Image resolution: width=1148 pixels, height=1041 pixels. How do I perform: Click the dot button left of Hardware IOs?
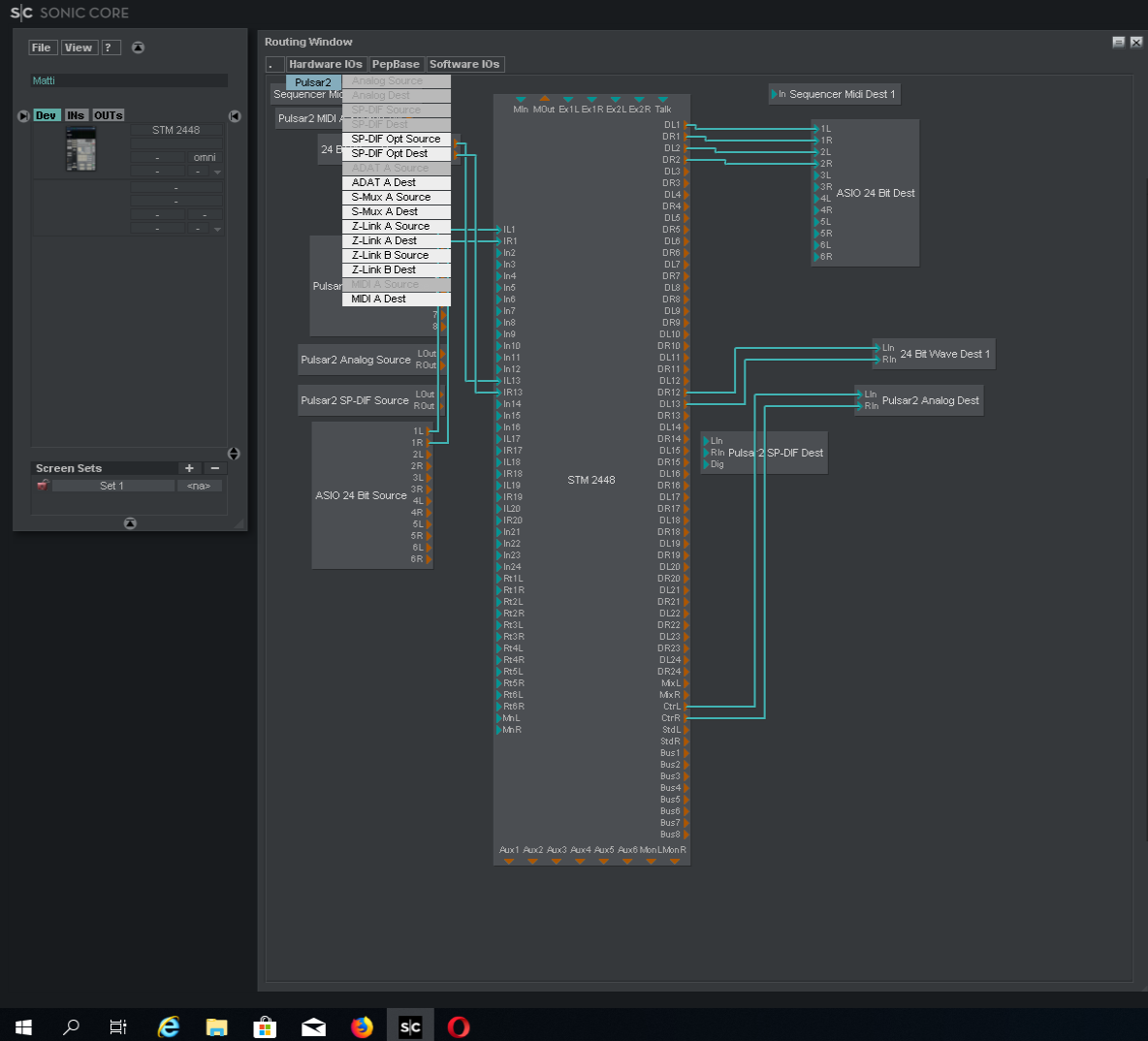click(273, 64)
